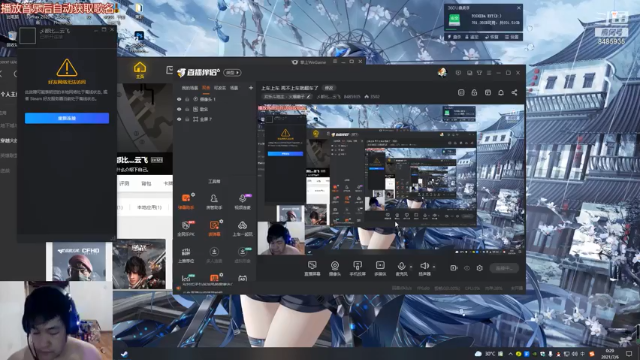Select the first scene tab in source panel
This screenshot has height=360, width=640.
click(x=189, y=88)
